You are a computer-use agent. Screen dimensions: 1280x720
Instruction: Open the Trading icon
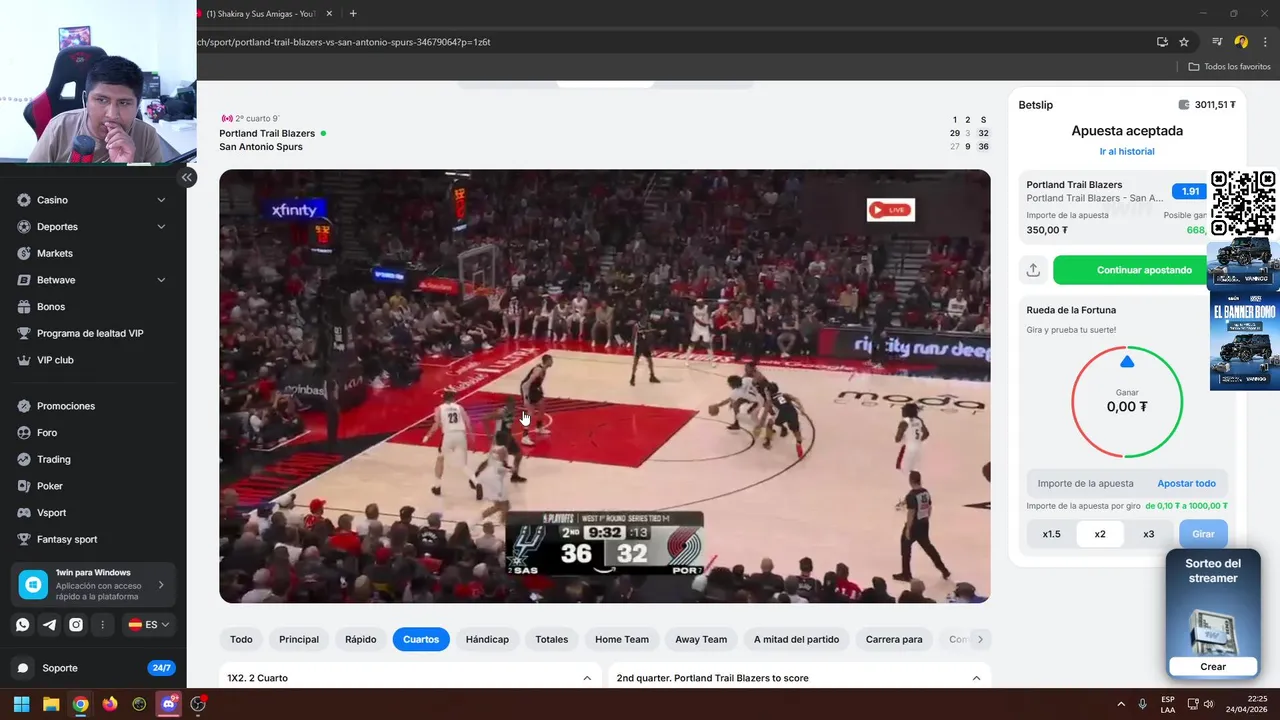24,459
